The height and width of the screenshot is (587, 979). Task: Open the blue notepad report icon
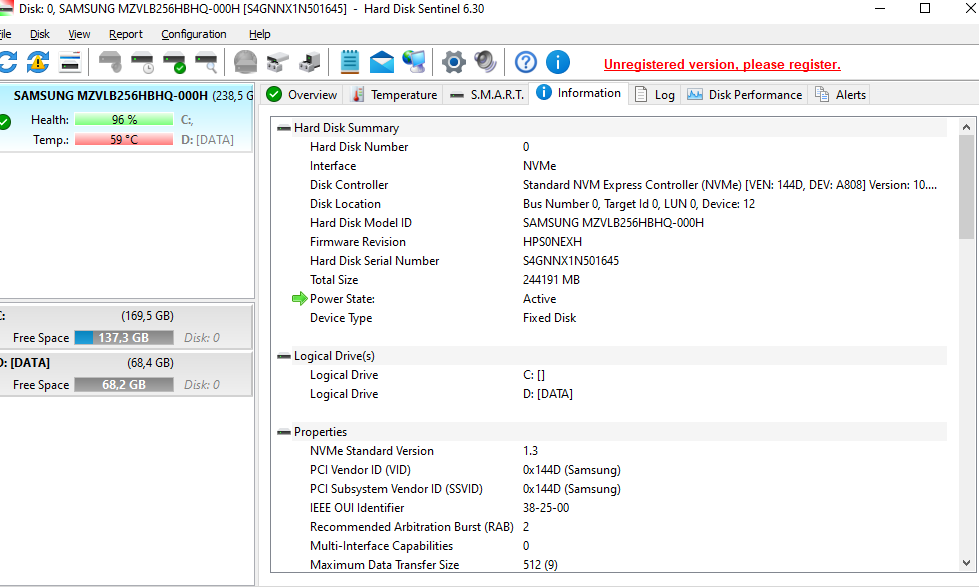coord(350,62)
